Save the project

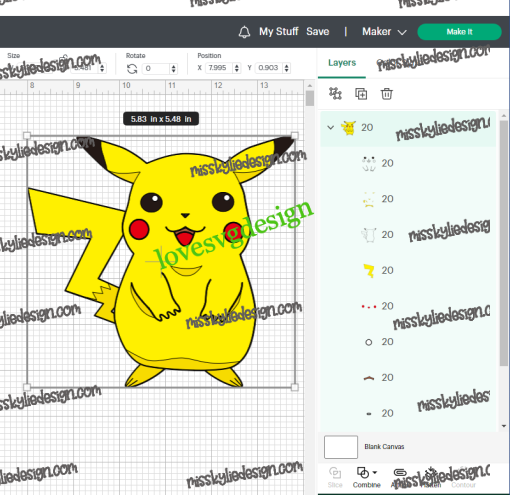coord(318,32)
